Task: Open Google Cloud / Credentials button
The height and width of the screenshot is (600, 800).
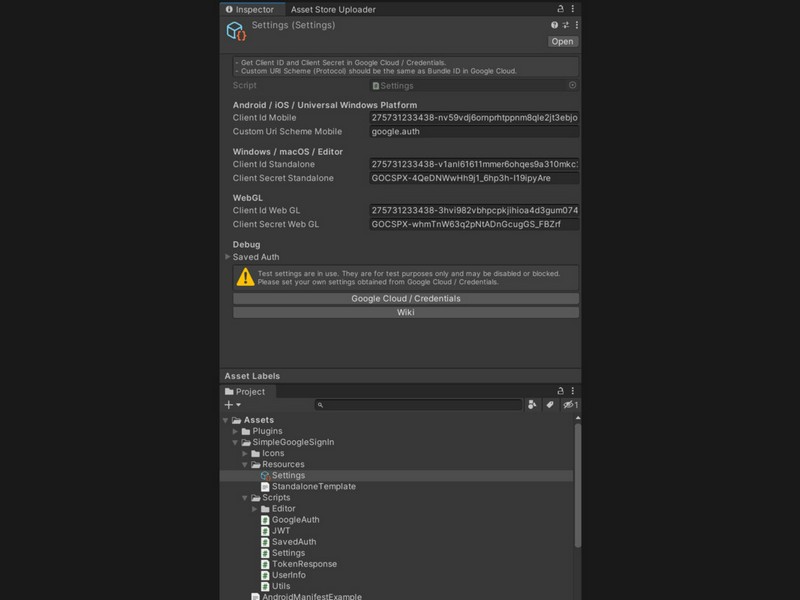Action: pyautogui.click(x=406, y=298)
